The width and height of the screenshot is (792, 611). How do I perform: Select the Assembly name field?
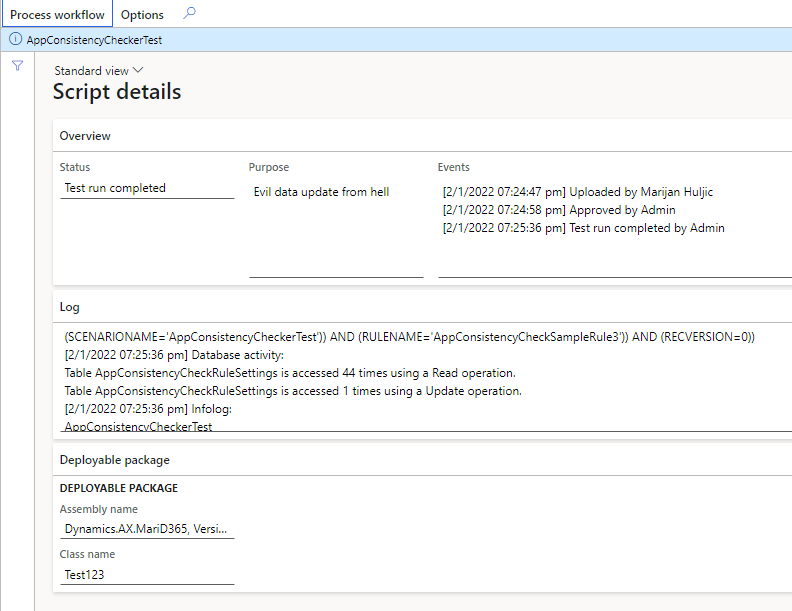147,529
